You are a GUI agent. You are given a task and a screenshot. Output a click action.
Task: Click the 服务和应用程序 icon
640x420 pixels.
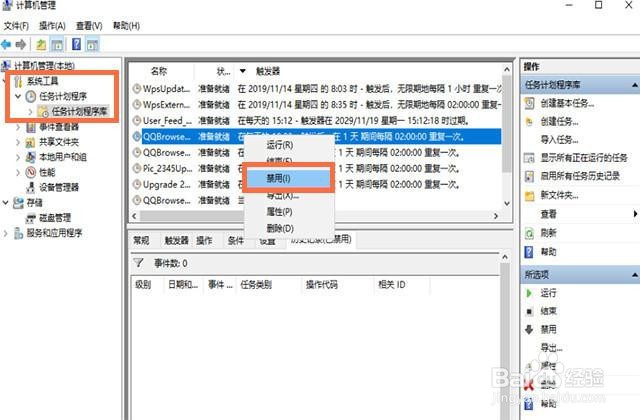(18, 233)
